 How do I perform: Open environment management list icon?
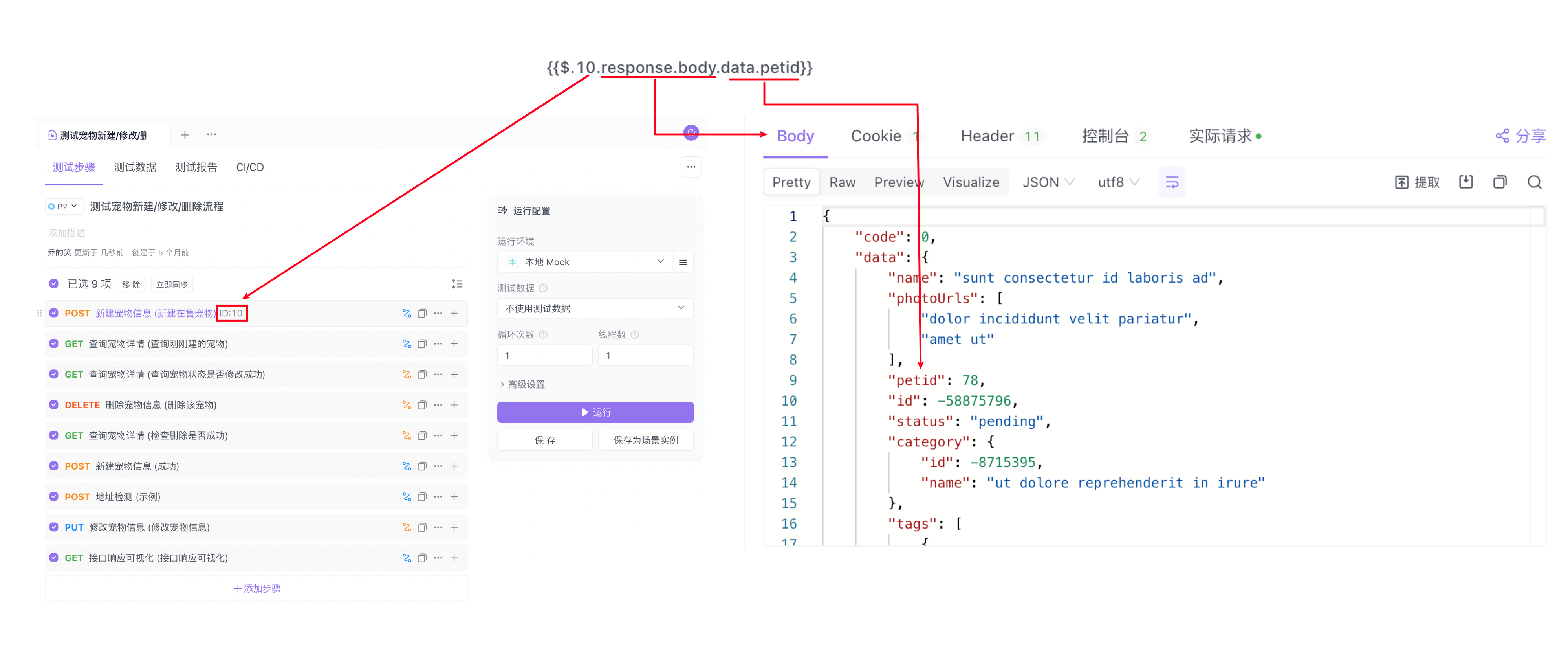(x=683, y=263)
